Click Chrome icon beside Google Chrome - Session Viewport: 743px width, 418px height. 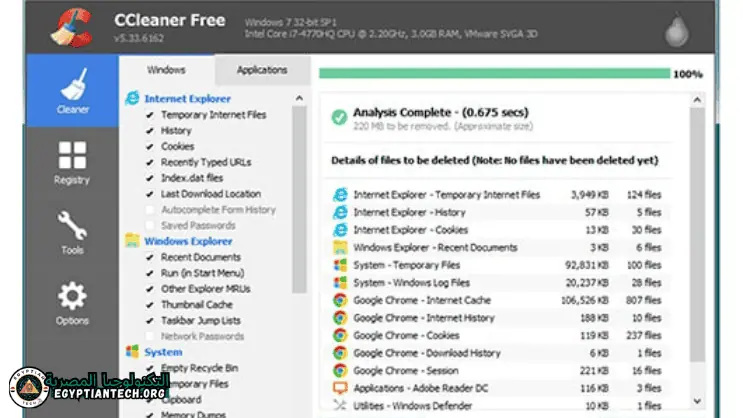pos(340,370)
